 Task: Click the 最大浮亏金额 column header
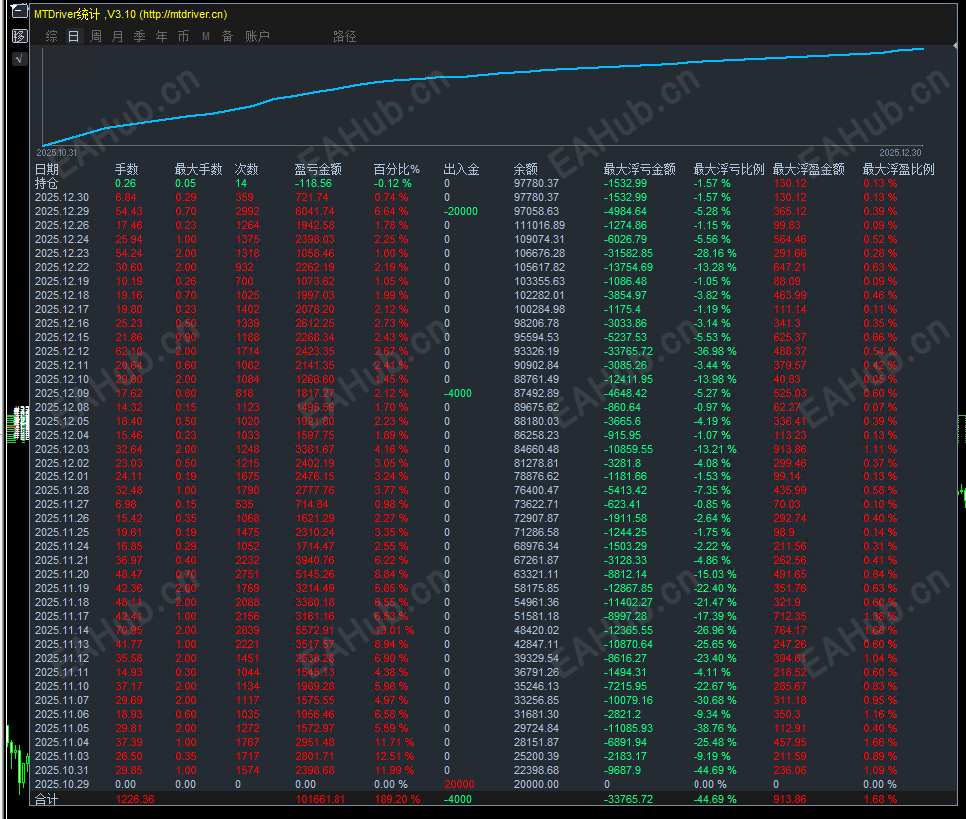coord(639,169)
